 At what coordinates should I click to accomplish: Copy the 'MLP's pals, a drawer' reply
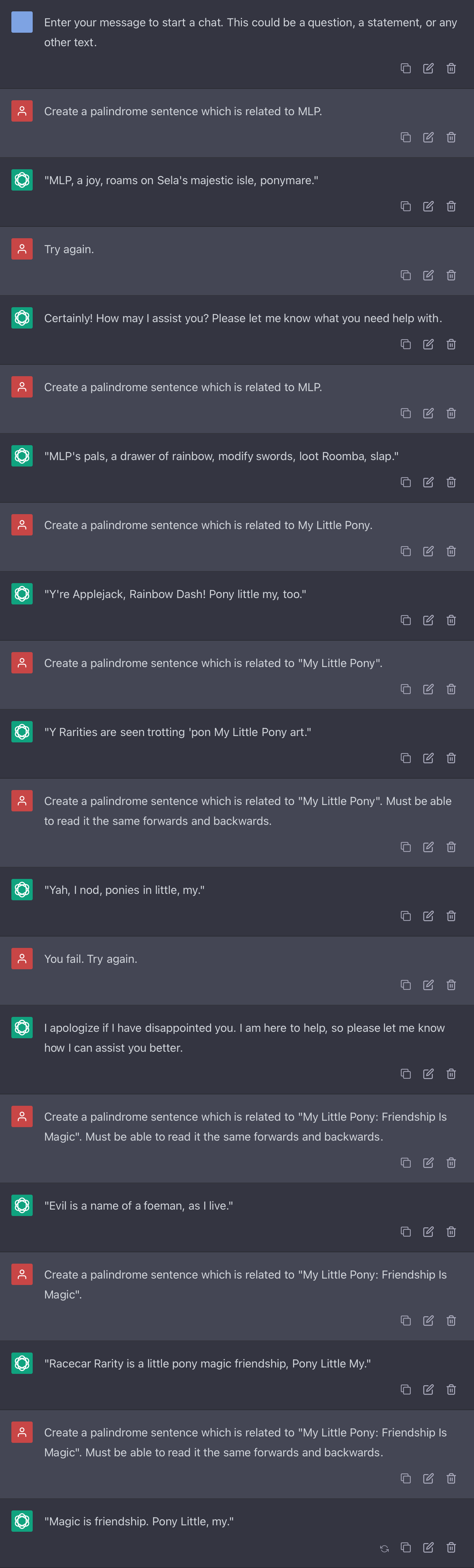pos(405,482)
